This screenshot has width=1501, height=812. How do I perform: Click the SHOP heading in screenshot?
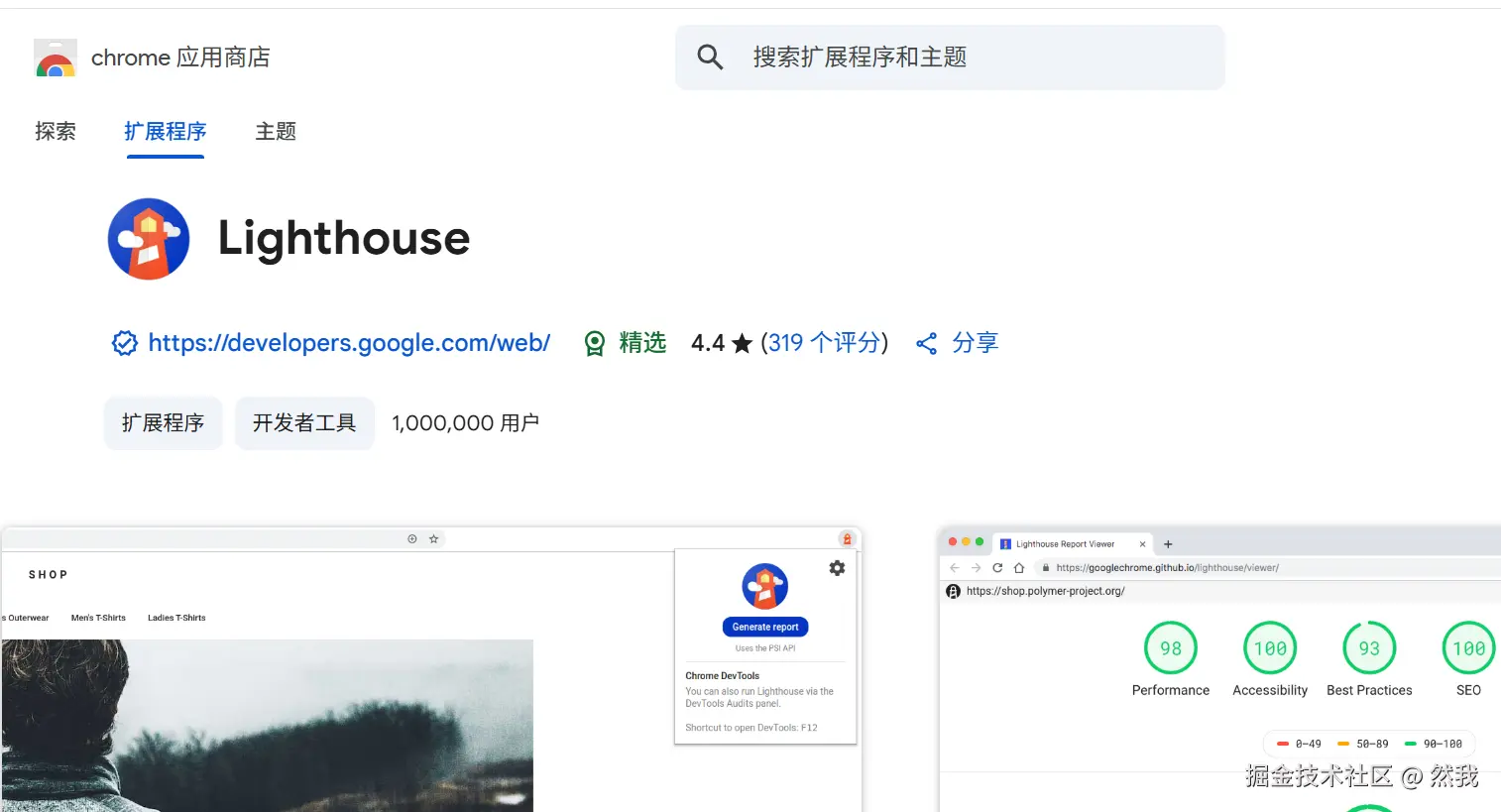click(49, 575)
